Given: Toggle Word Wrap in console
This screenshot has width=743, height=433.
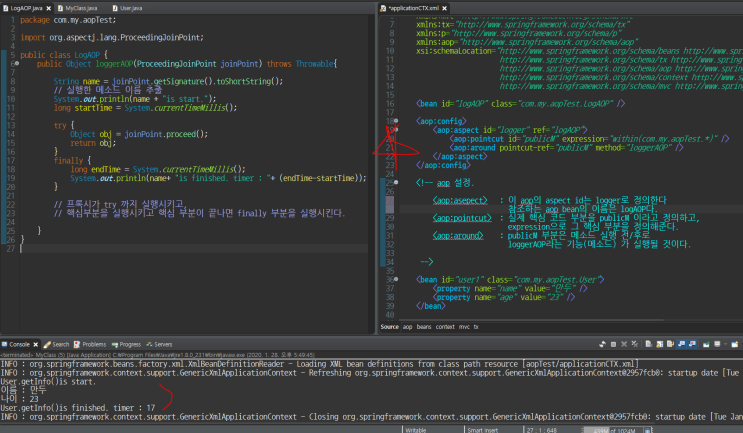Looking at the screenshot, I should (671, 344).
